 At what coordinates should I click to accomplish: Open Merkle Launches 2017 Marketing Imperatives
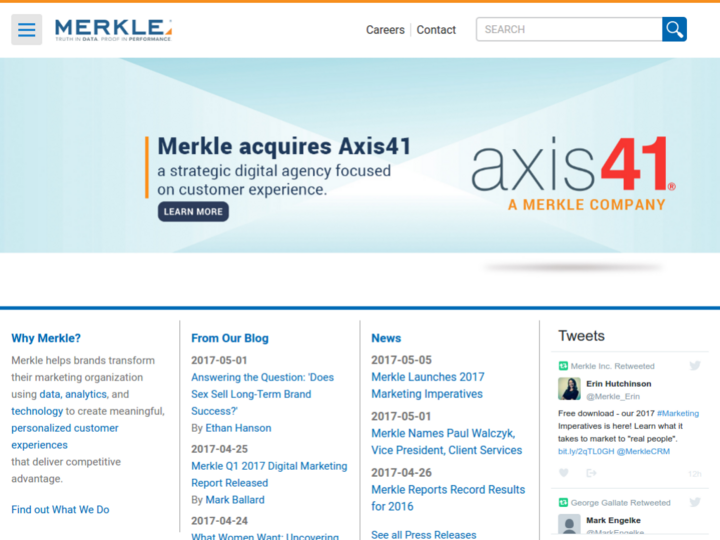click(428, 385)
